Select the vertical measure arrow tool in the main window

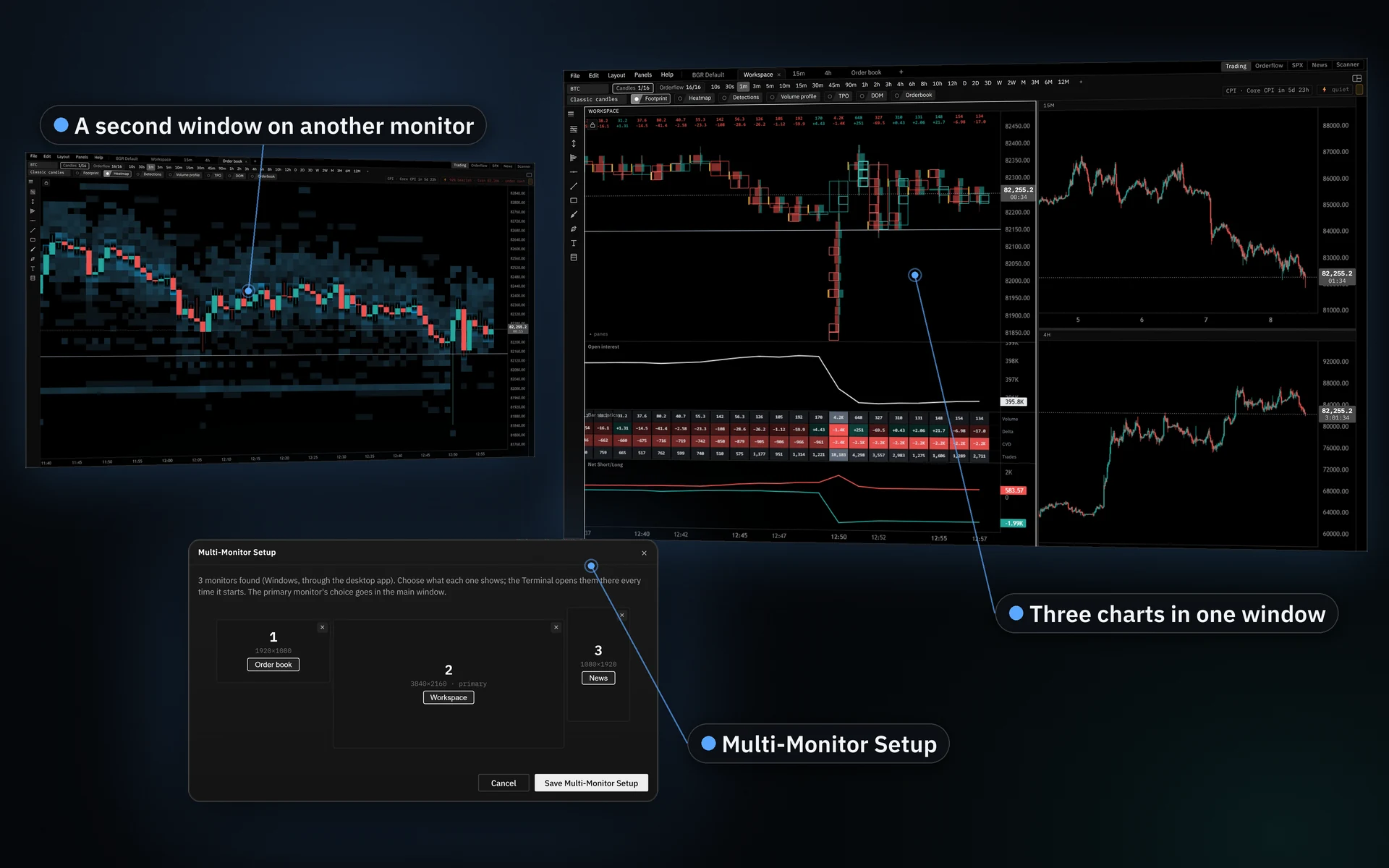[574, 143]
